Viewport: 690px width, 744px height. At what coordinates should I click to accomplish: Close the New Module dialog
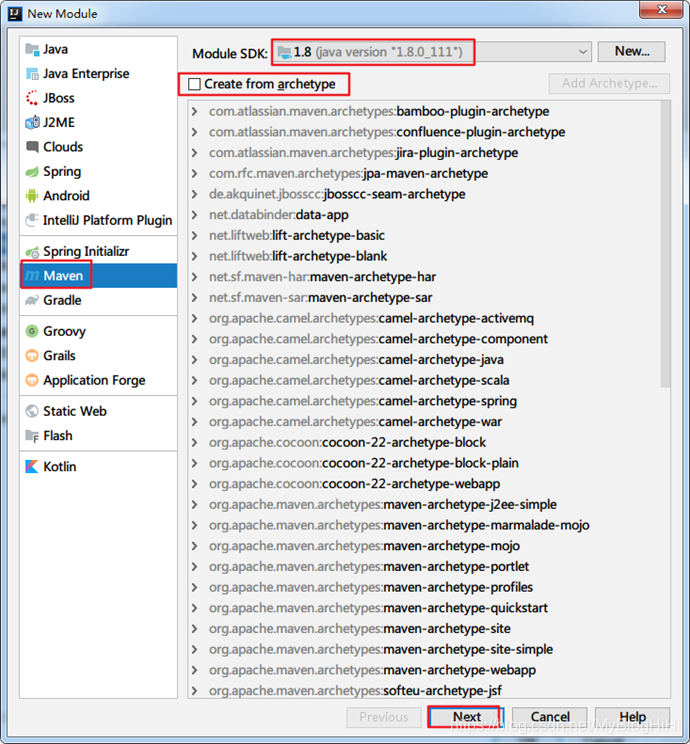click(662, 9)
